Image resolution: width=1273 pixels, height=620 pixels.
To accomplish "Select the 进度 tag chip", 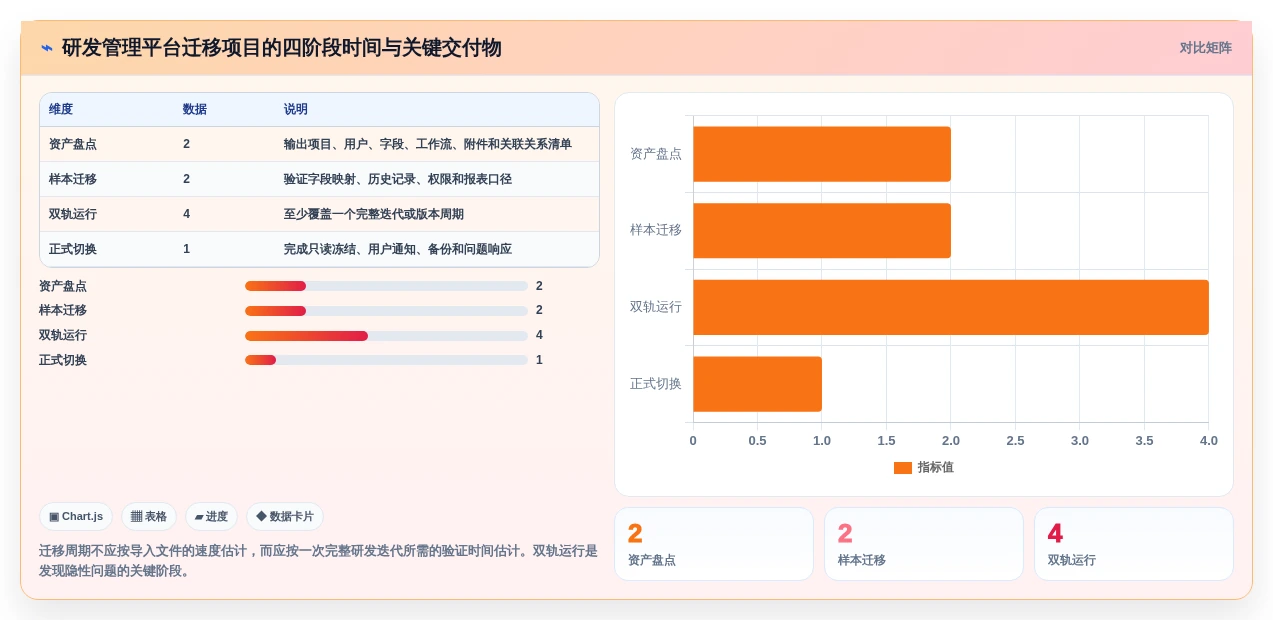I will [x=211, y=517].
